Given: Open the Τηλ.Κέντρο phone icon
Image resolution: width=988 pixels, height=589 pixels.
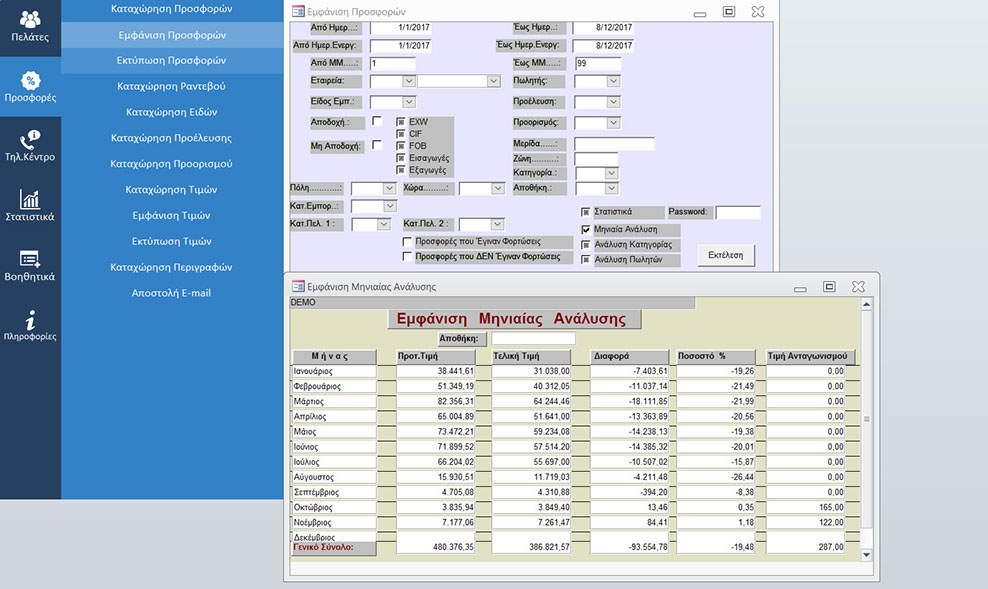Looking at the screenshot, I should 30,140.
